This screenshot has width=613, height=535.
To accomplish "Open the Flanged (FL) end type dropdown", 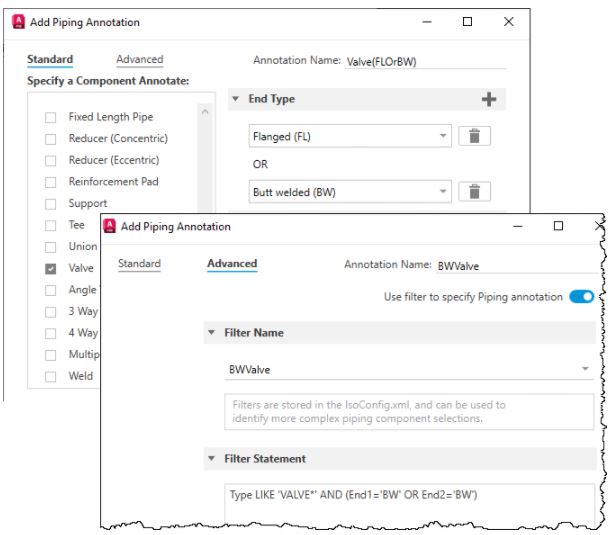I will coord(350,136).
